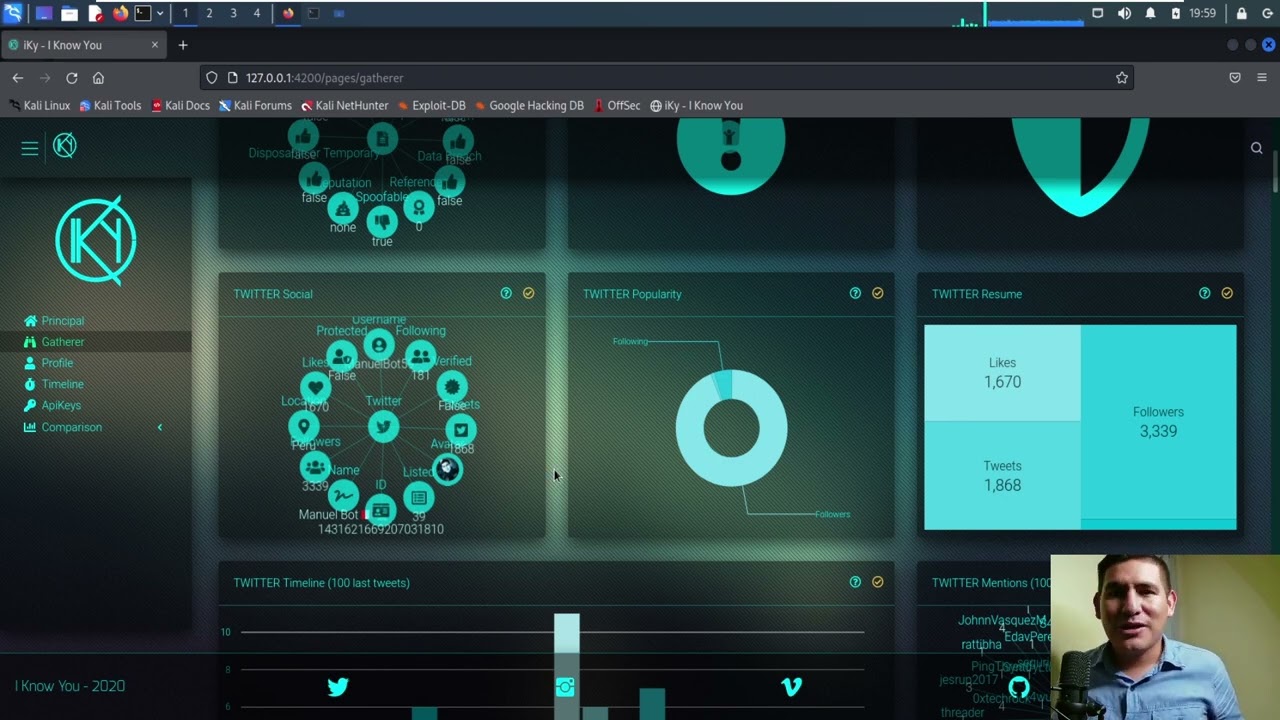The width and height of the screenshot is (1280, 720).
Task: Select the Location pin node
Action: pyautogui.click(x=304, y=427)
